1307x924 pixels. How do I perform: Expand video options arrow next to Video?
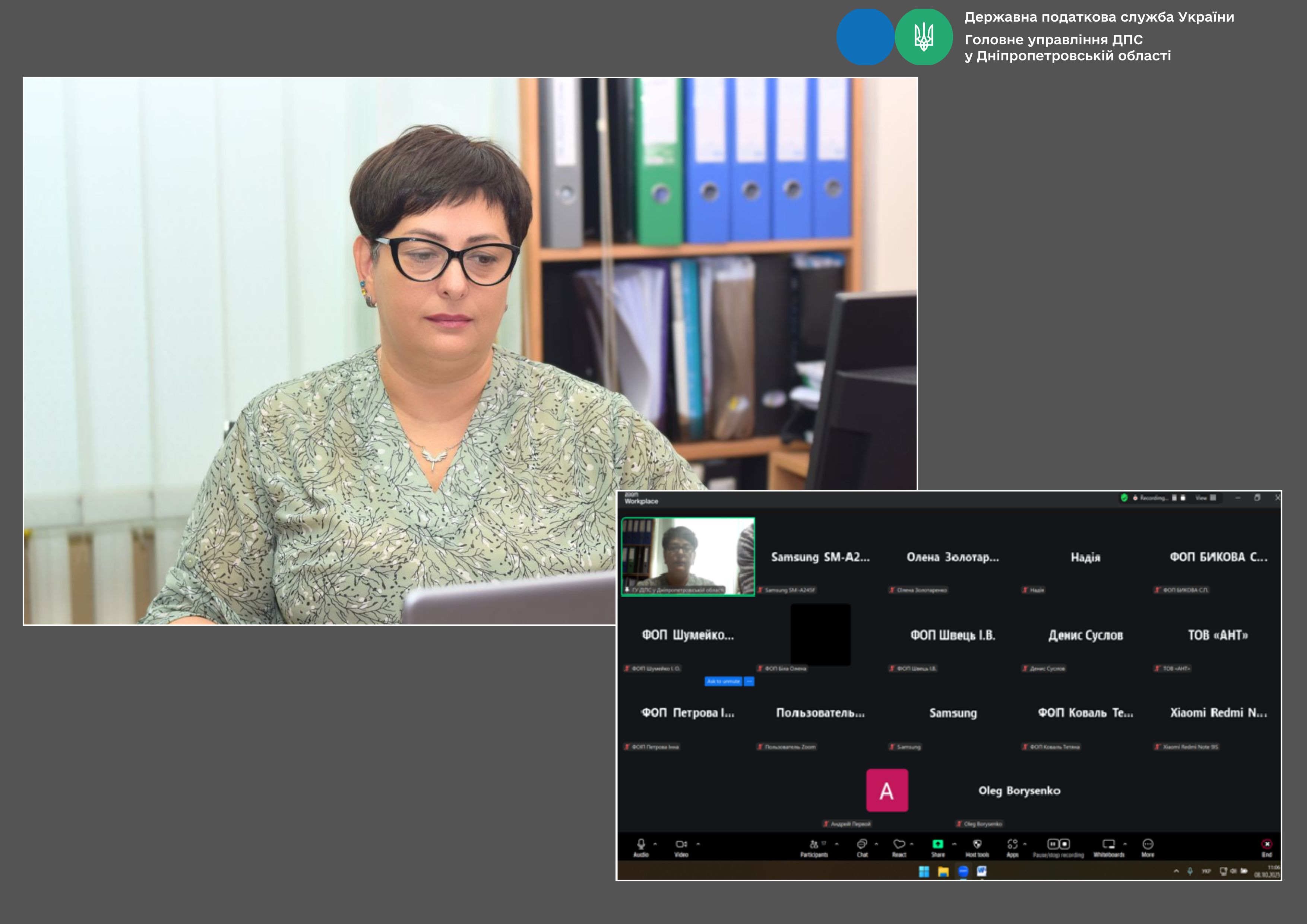[698, 844]
